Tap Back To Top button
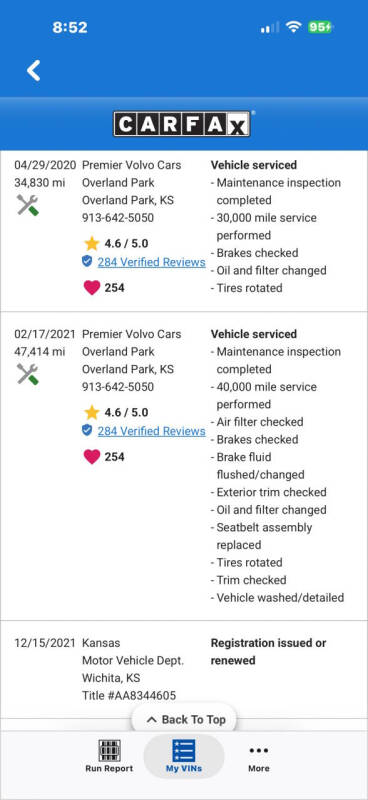 click(x=185, y=720)
